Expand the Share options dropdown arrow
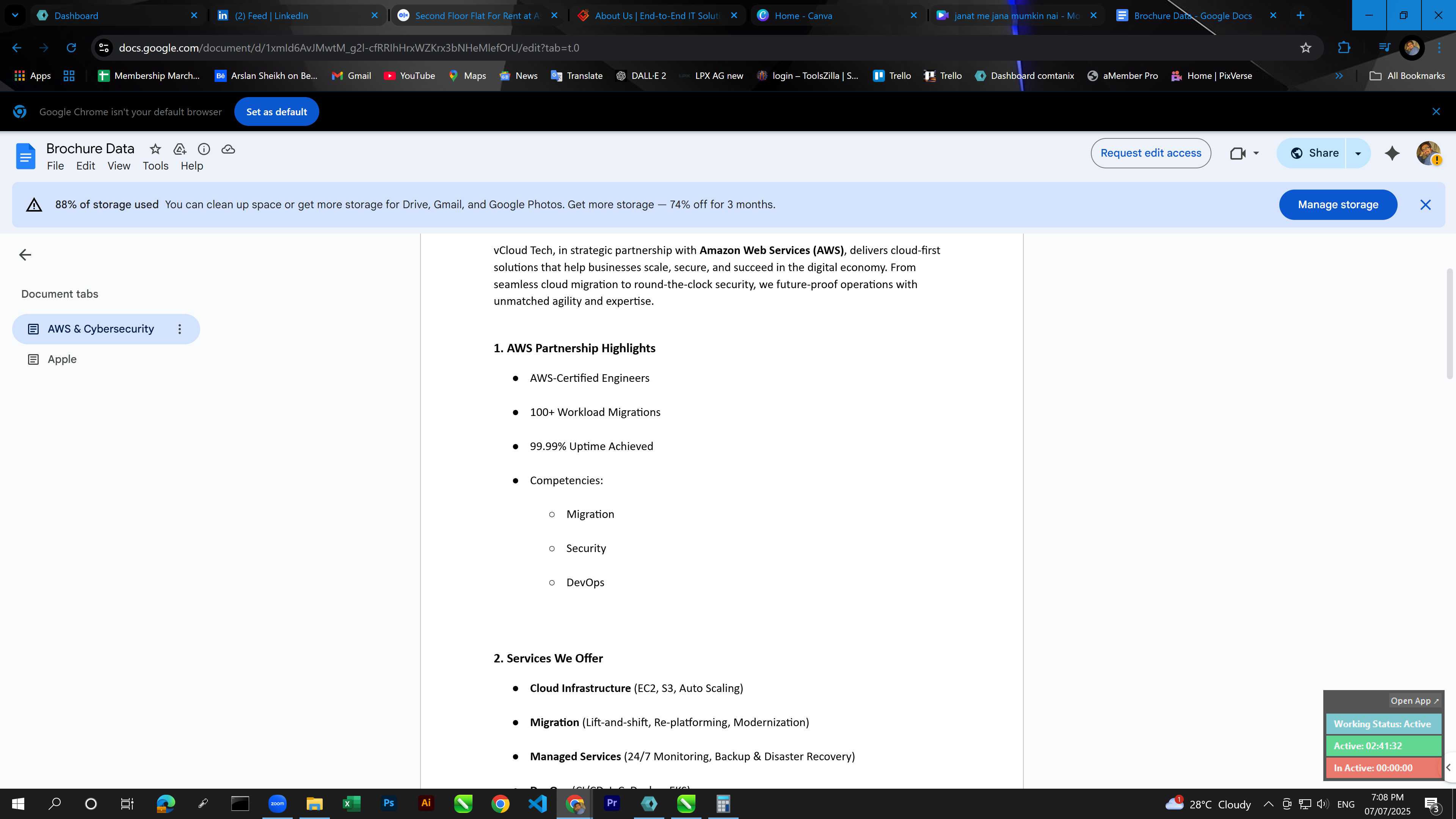The image size is (1456, 819). 1358,153
